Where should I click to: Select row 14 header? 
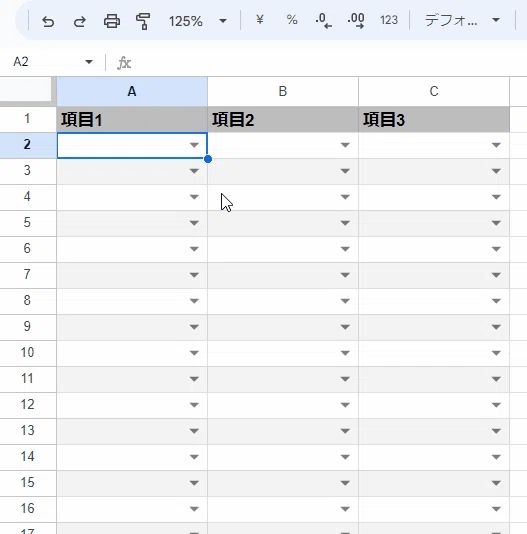[x=27, y=456]
